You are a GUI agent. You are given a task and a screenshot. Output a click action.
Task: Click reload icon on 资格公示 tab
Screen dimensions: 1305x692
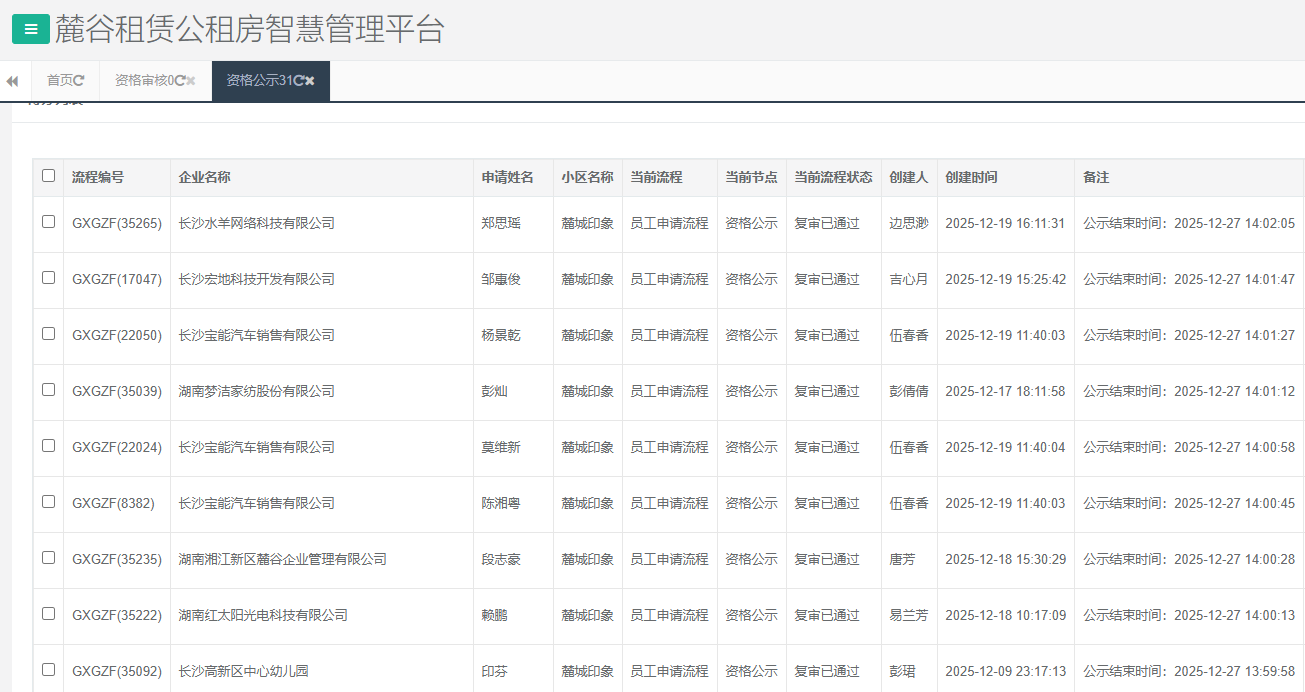(298, 81)
